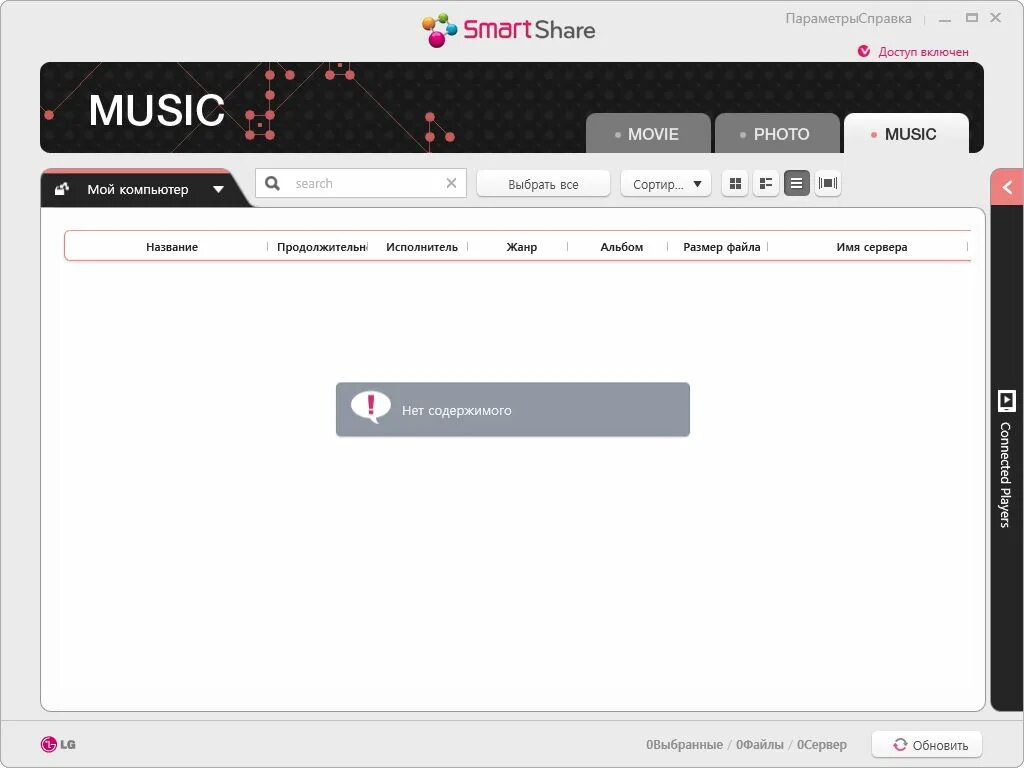
Task: Maximize the SmartShare window
Action: coord(972,18)
